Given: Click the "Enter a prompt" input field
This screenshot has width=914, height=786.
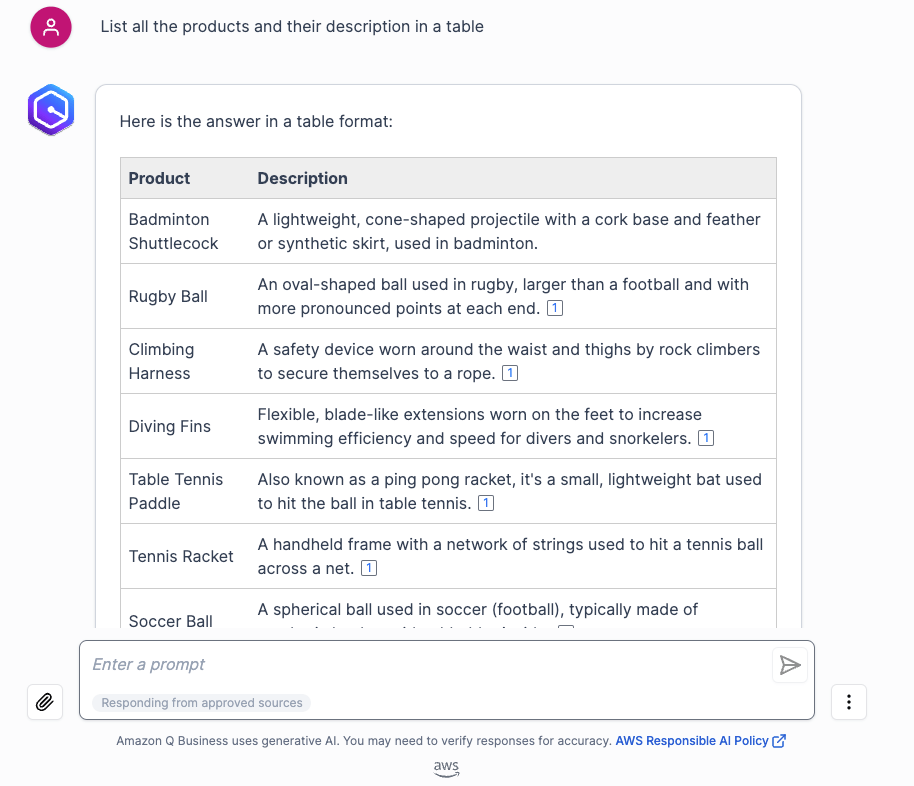Looking at the screenshot, I should [420, 664].
